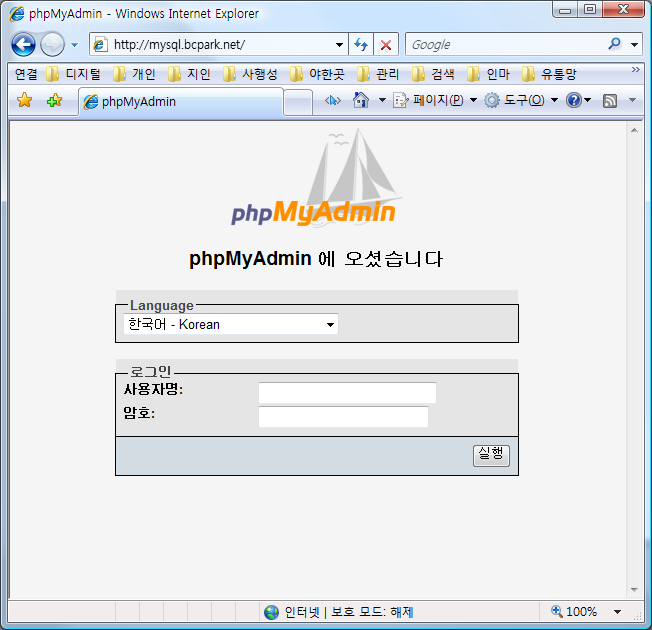This screenshot has width=652, height=630.
Task: Open the 사행성 favorites folder
Action: (x=250, y=74)
